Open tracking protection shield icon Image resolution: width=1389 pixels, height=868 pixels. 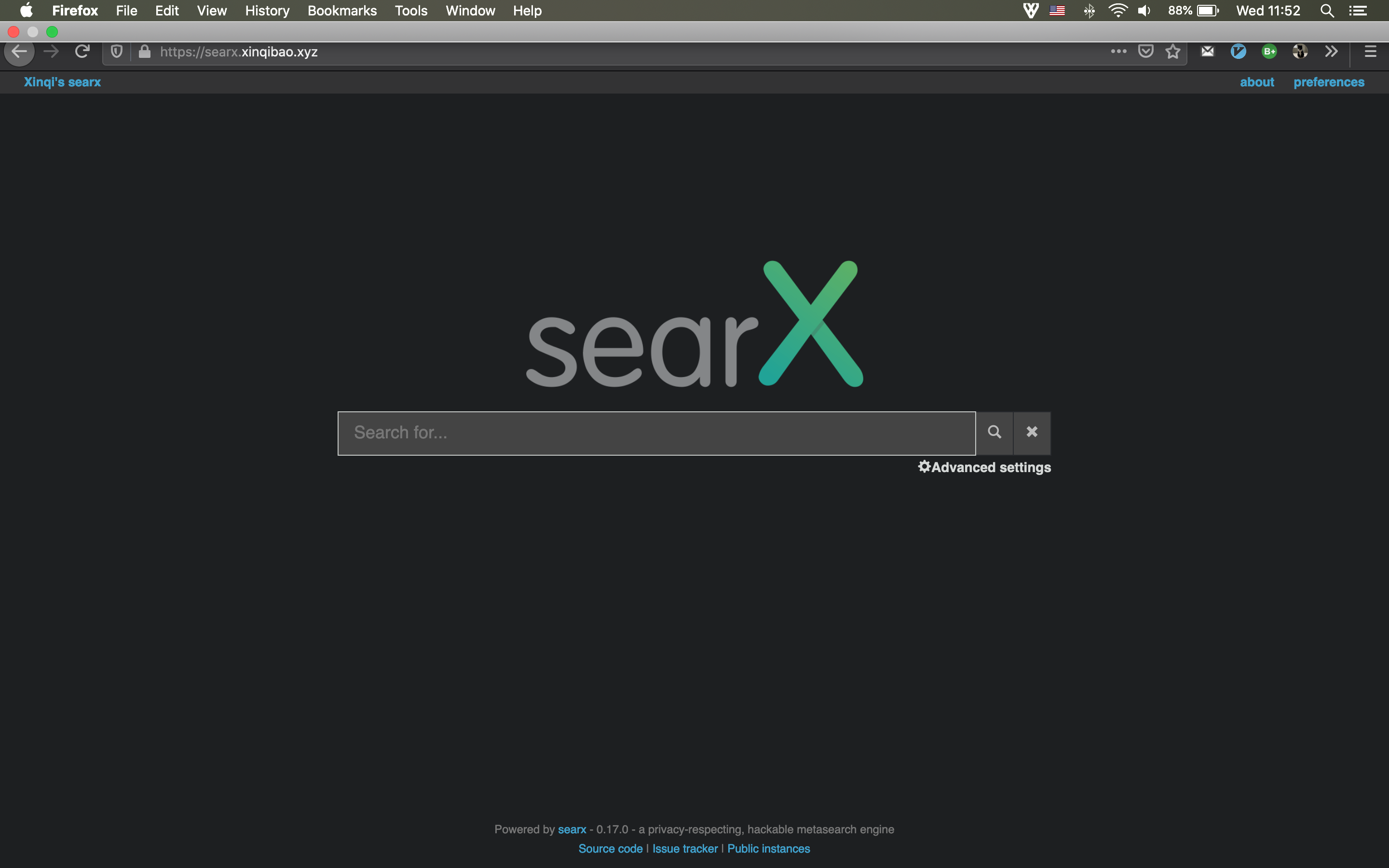pos(117,52)
